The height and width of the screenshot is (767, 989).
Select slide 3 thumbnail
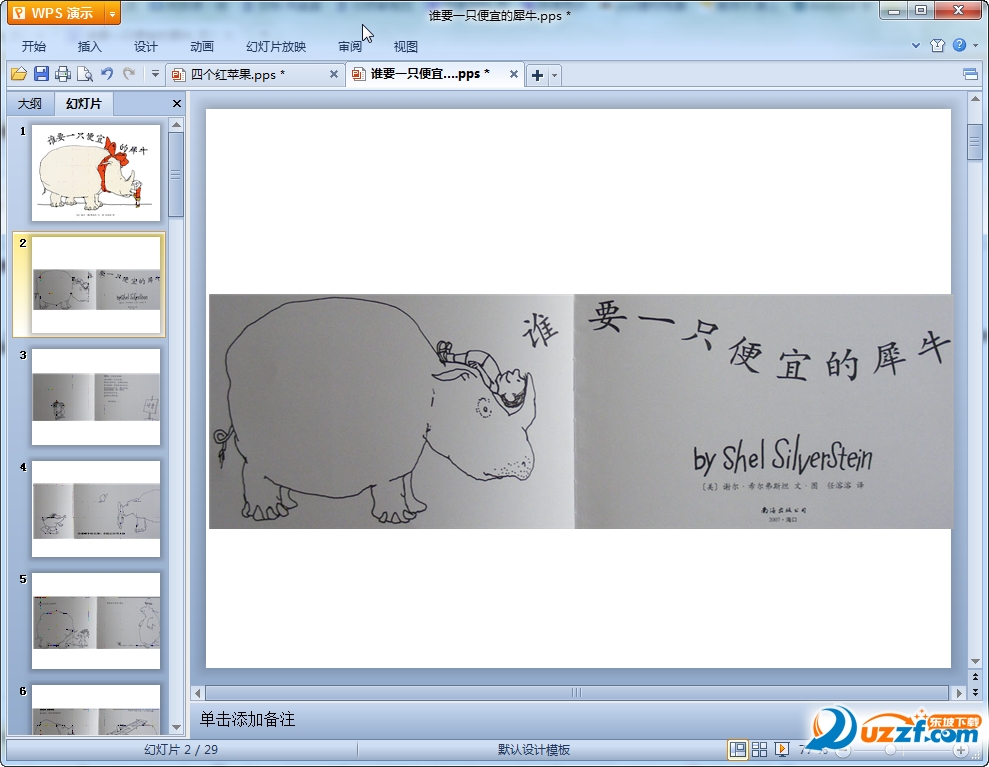[96, 397]
